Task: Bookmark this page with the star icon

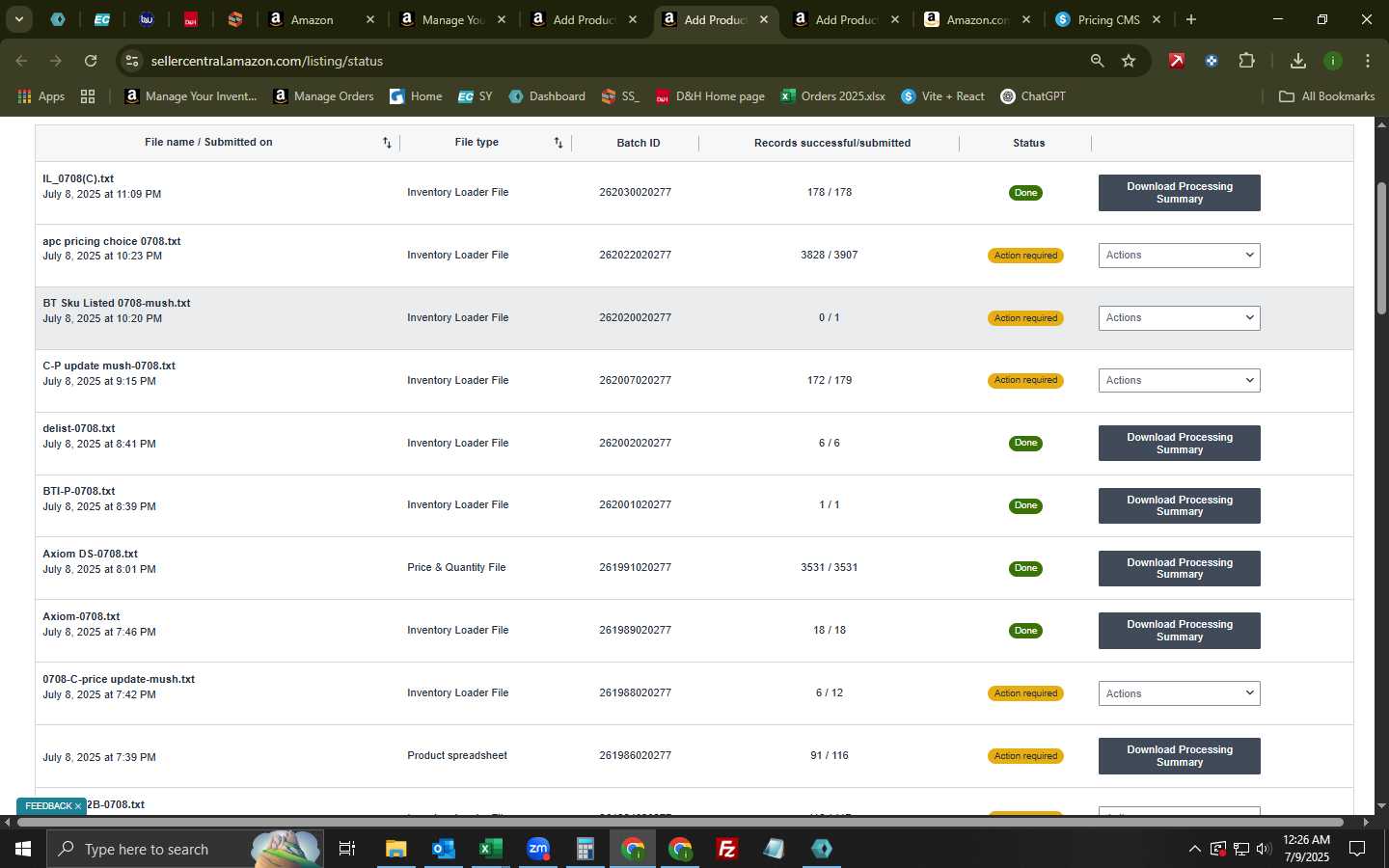Action: [1129, 61]
